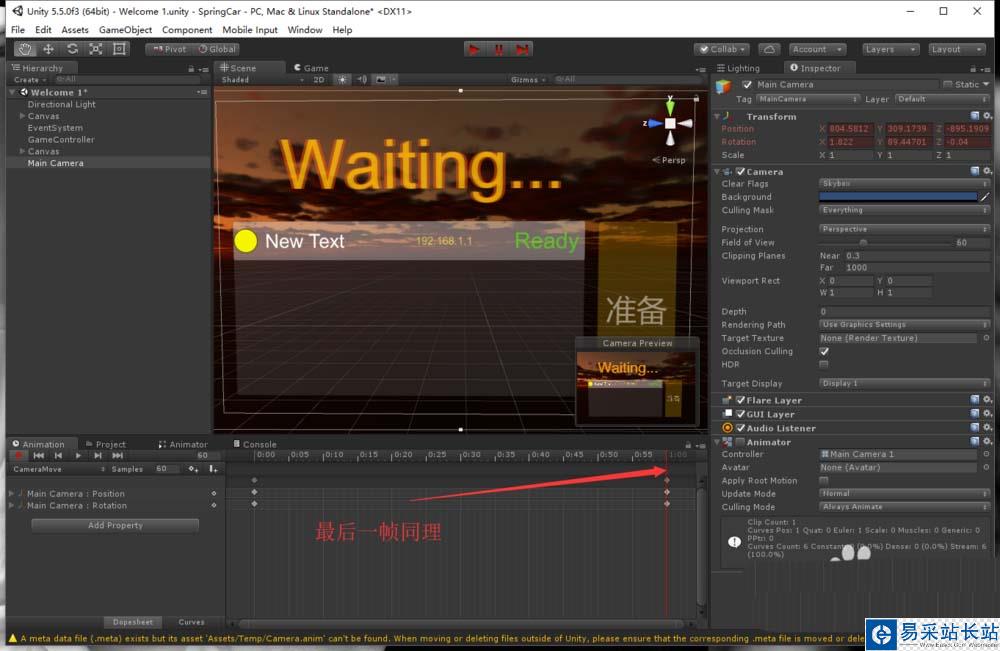Select the Scale tool in the toolbar
Image resolution: width=1000 pixels, height=651 pixels.
tap(96, 49)
